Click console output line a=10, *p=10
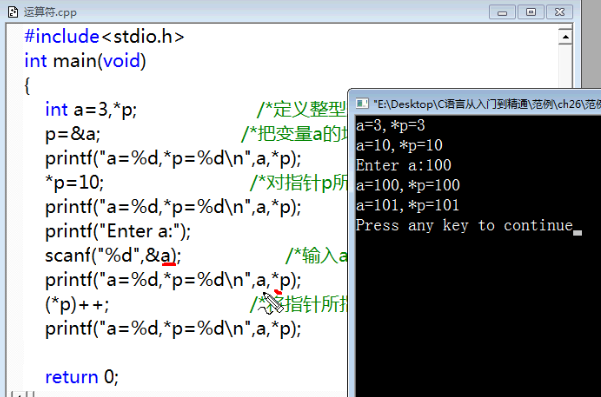 point(399,145)
